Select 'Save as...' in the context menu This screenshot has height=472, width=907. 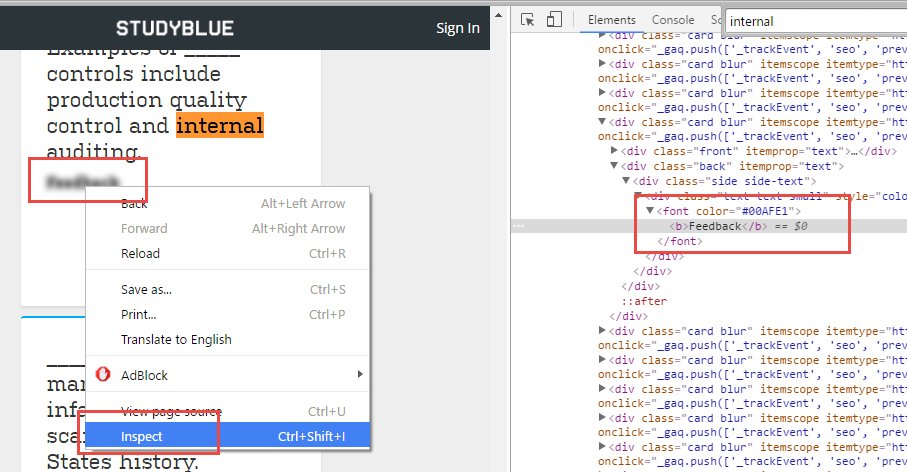coord(227,289)
